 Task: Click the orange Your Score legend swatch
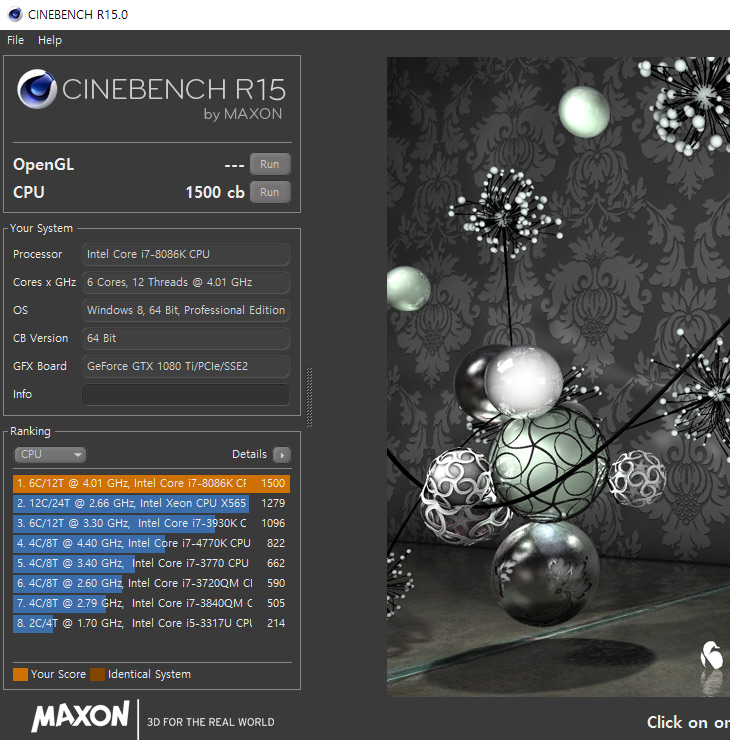pos(20,674)
